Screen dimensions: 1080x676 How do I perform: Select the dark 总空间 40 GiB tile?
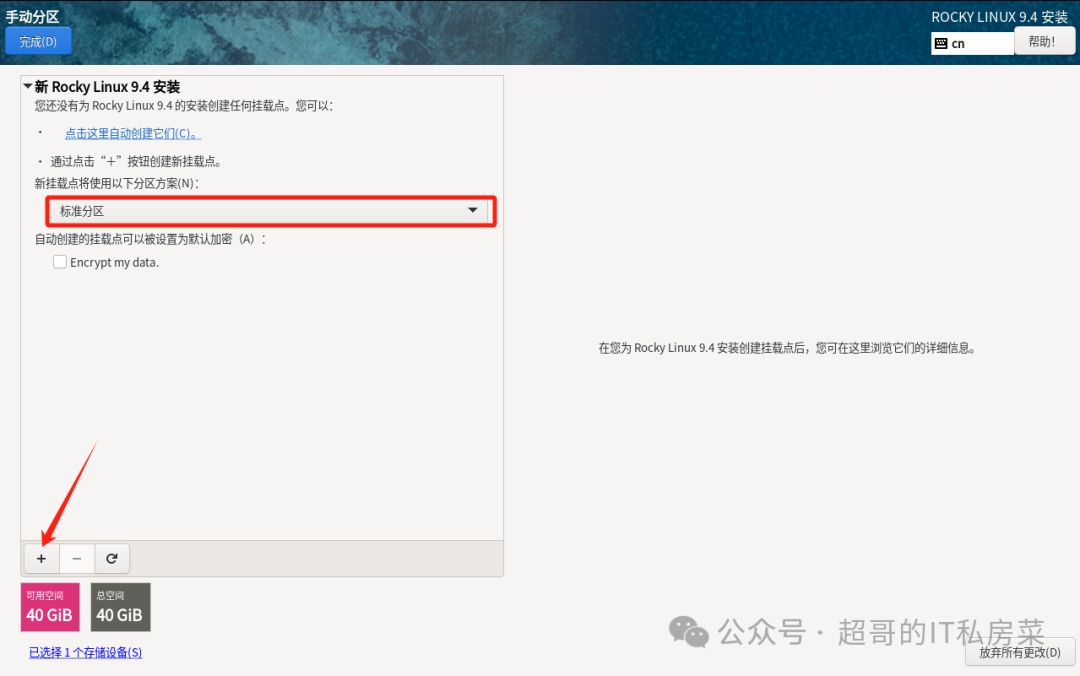click(x=120, y=607)
